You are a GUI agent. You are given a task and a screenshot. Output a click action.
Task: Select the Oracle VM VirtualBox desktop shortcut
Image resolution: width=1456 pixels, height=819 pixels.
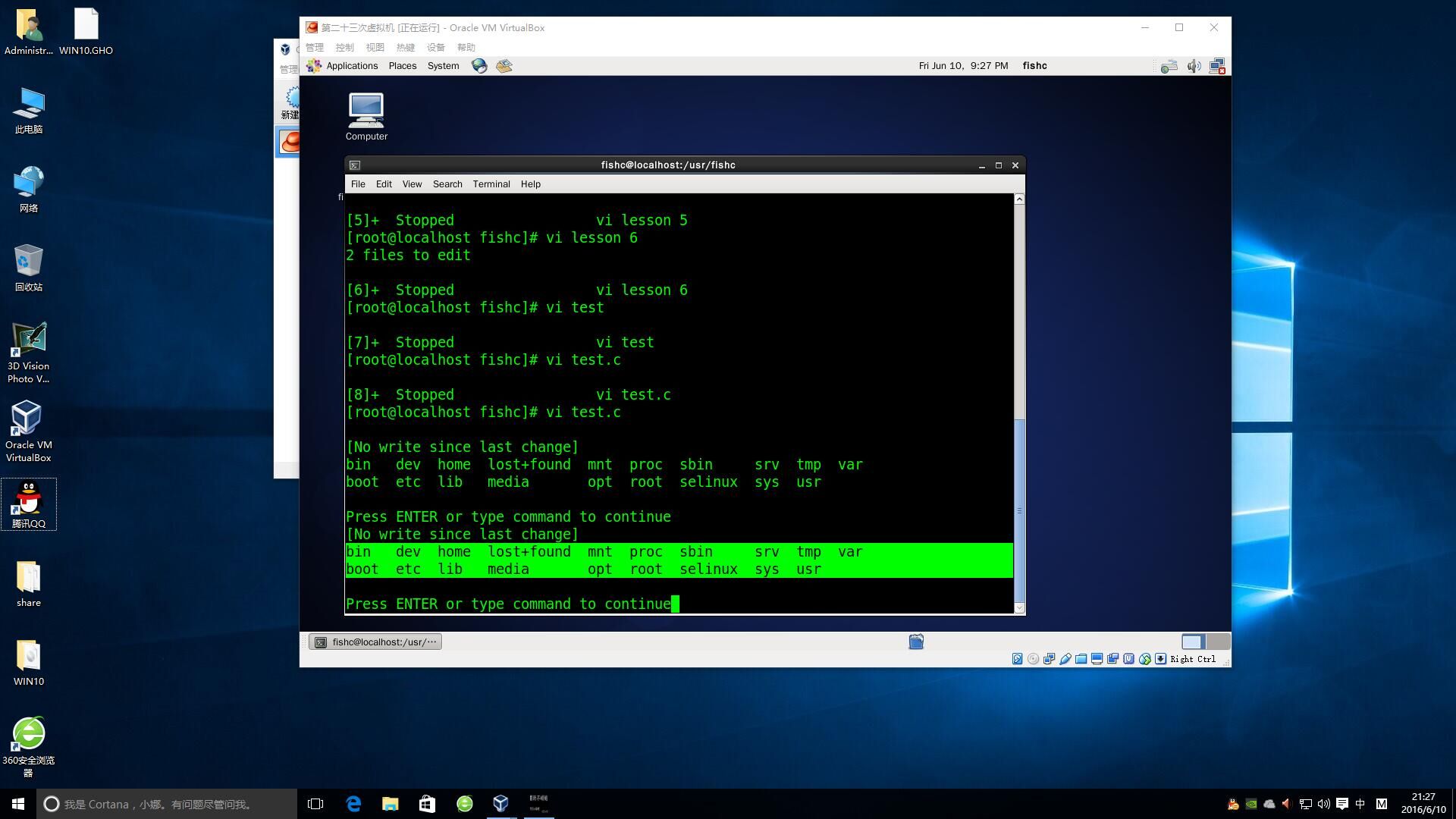pyautogui.click(x=28, y=431)
